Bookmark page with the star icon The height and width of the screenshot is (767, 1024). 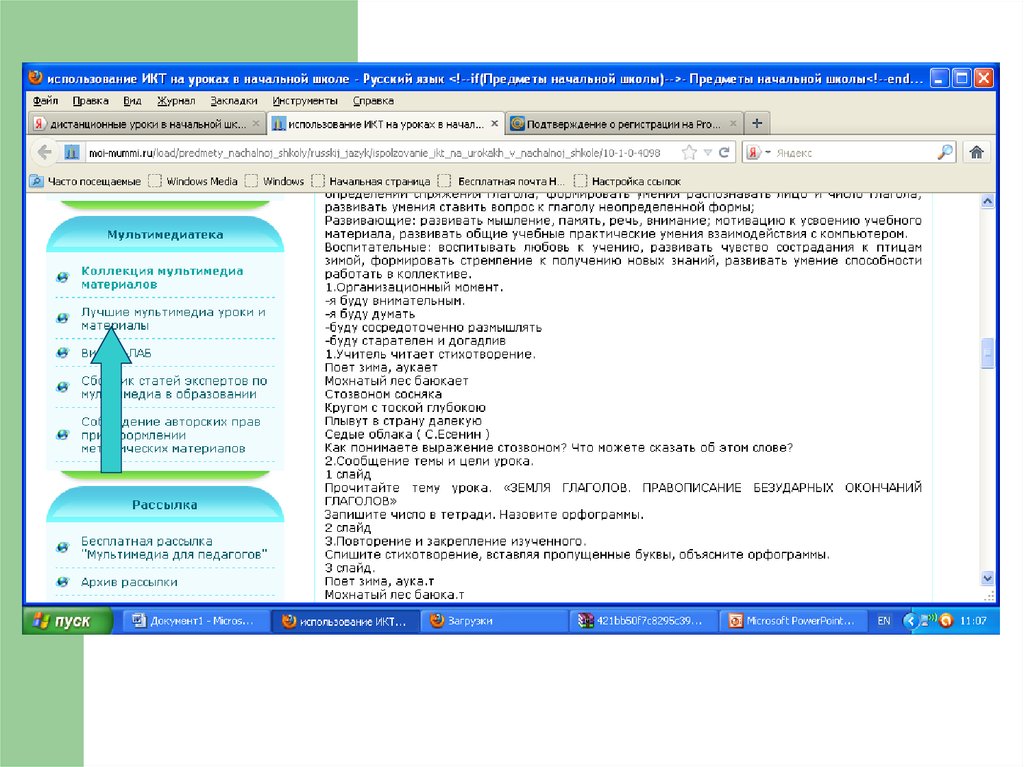(x=689, y=153)
